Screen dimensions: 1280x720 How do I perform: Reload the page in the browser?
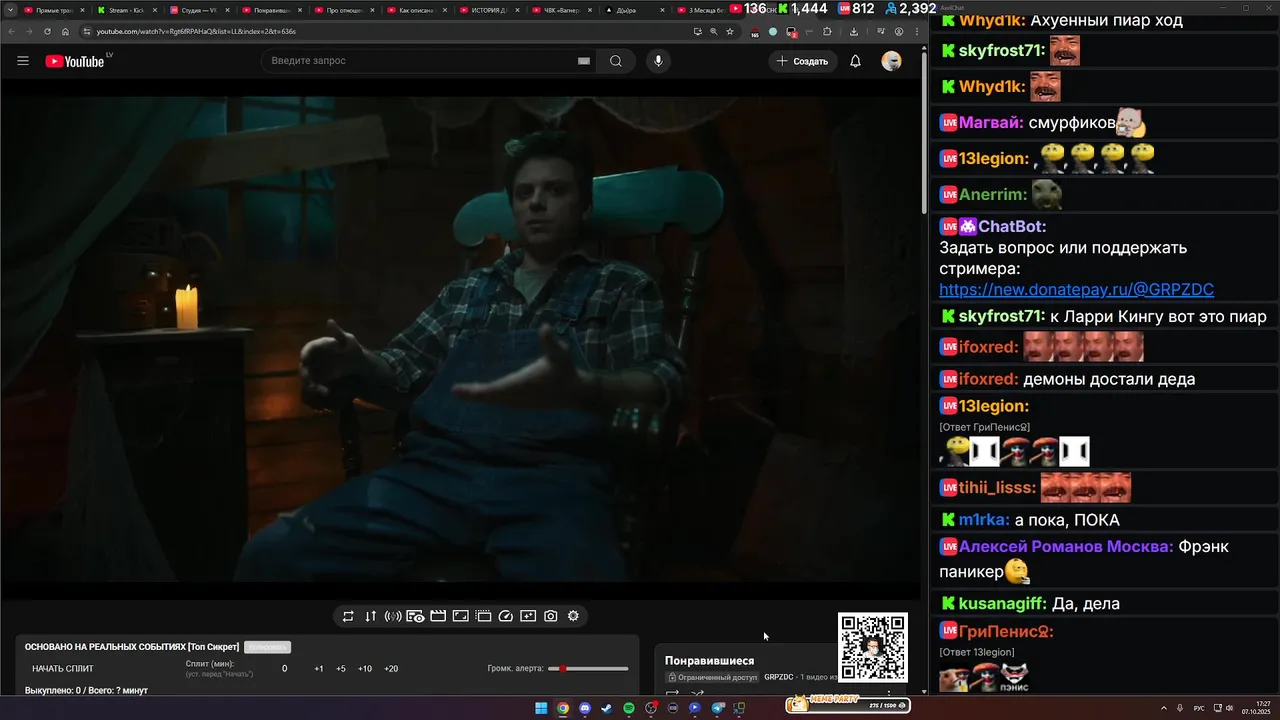[47, 31]
